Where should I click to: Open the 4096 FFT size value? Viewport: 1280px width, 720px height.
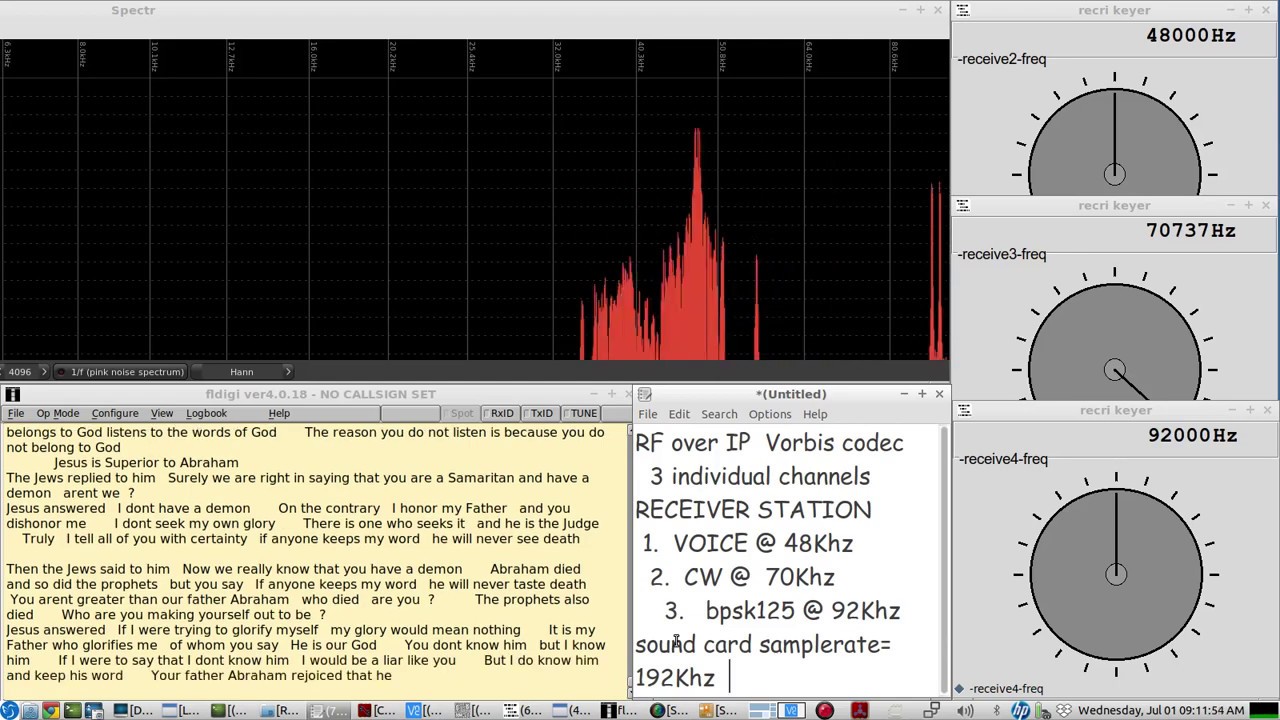20,372
